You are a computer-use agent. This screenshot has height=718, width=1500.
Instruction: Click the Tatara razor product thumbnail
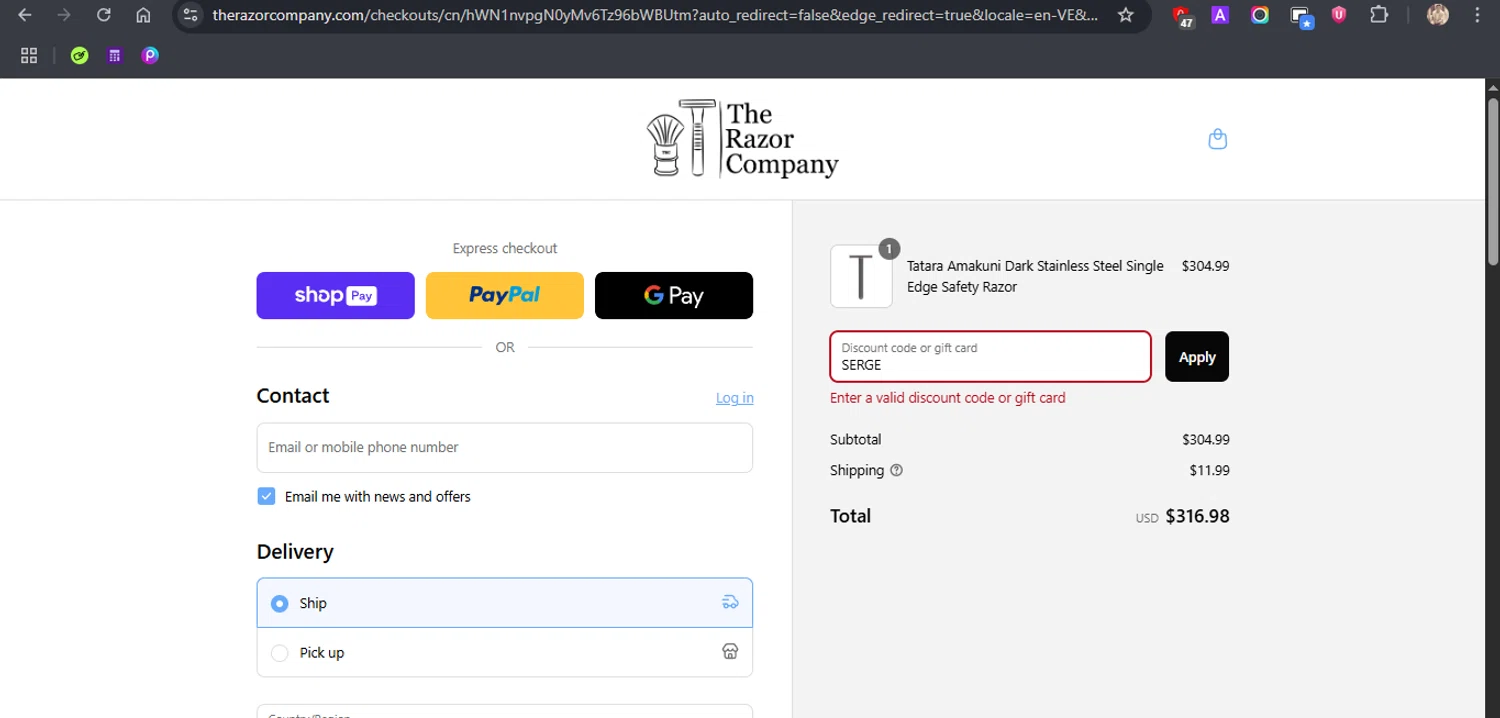pyautogui.click(x=861, y=277)
